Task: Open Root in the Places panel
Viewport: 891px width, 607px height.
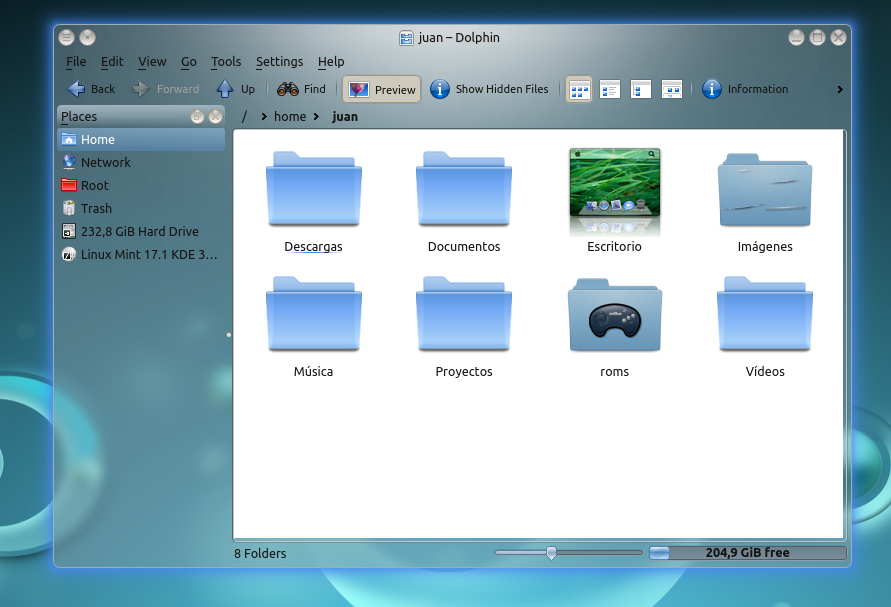Action: coord(141,185)
